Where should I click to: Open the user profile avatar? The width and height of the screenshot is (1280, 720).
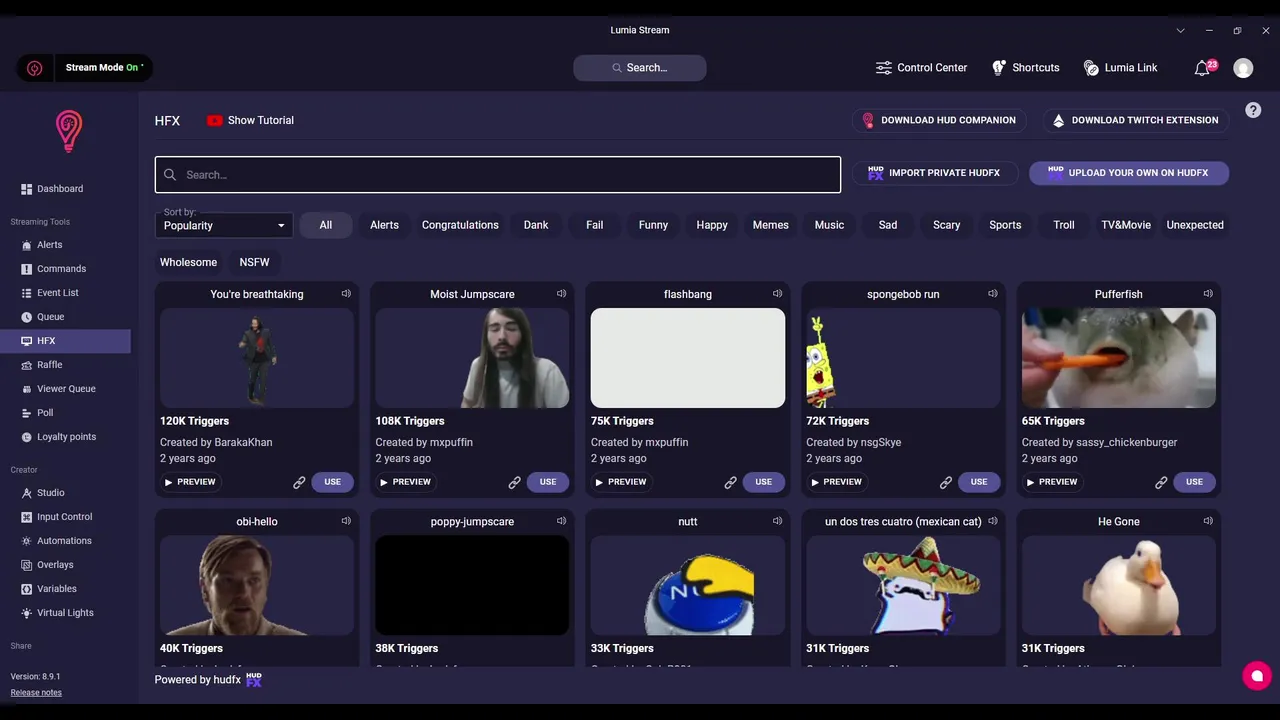click(1243, 68)
